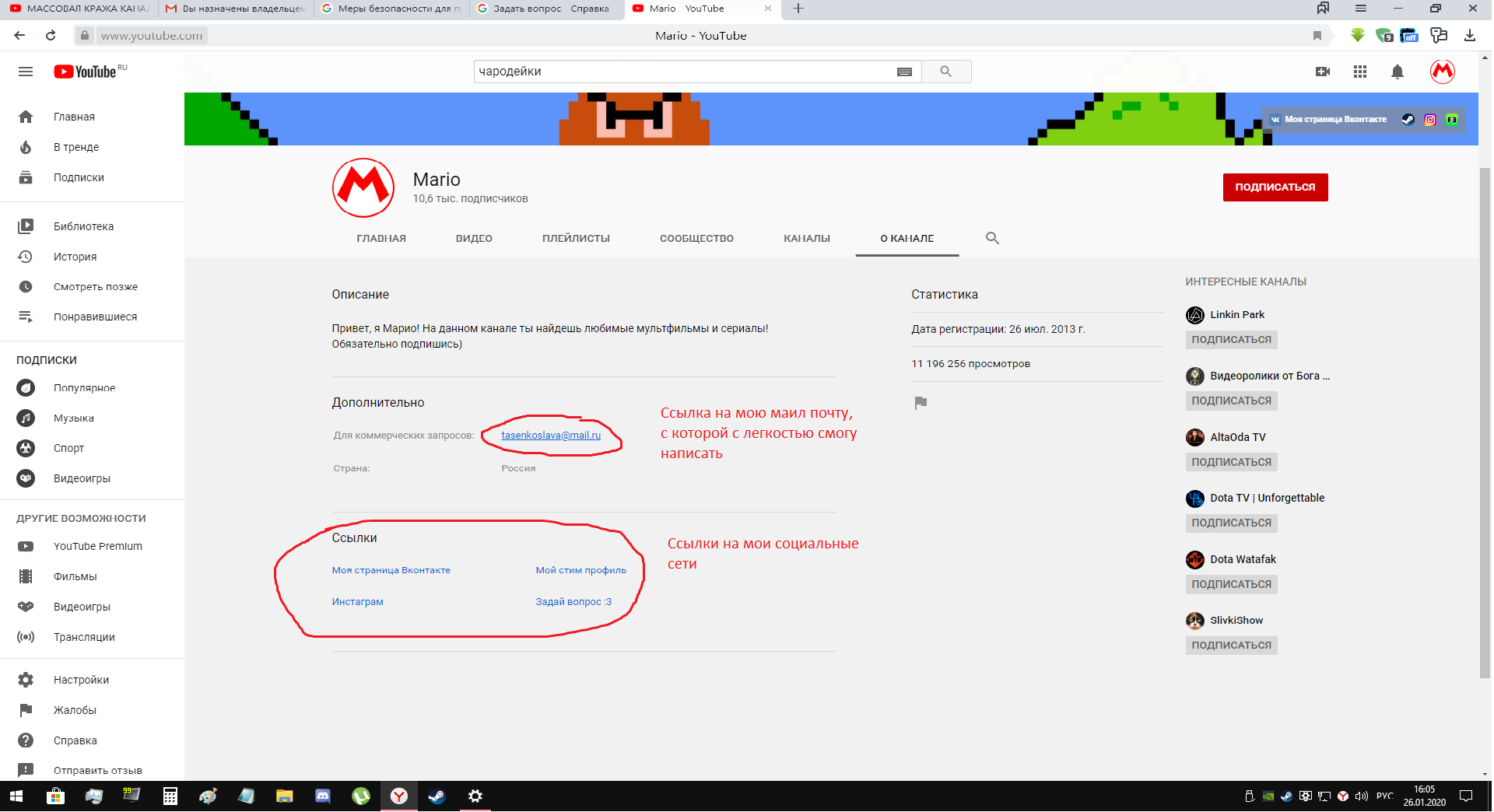Open the green question-site icon in the banner
1494x812 pixels.
tap(1452, 120)
